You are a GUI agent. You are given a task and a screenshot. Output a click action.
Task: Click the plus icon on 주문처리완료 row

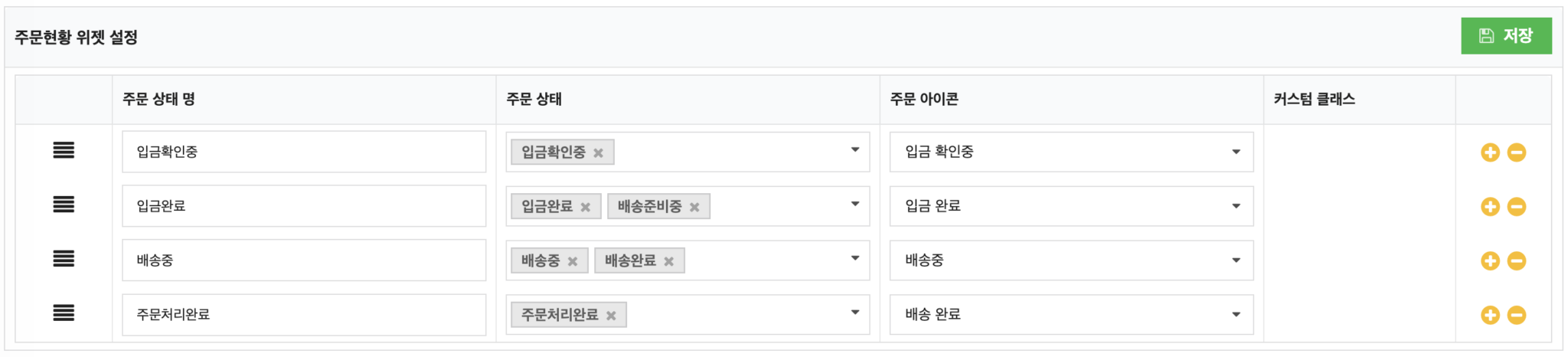tap(1490, 315)
